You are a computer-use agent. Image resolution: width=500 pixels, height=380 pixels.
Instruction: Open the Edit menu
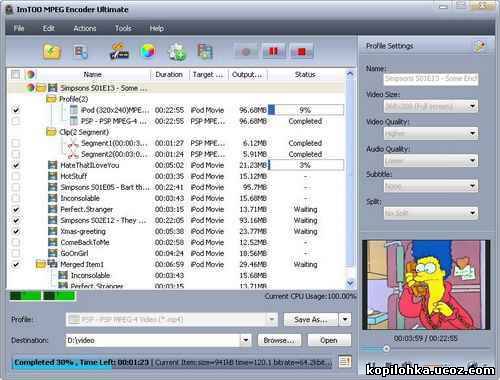click(x=48, y=28)
